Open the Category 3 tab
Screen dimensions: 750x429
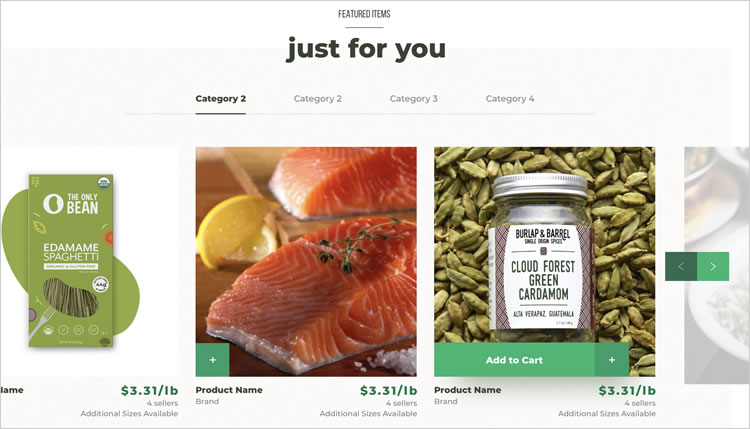(x=414, y=99)
